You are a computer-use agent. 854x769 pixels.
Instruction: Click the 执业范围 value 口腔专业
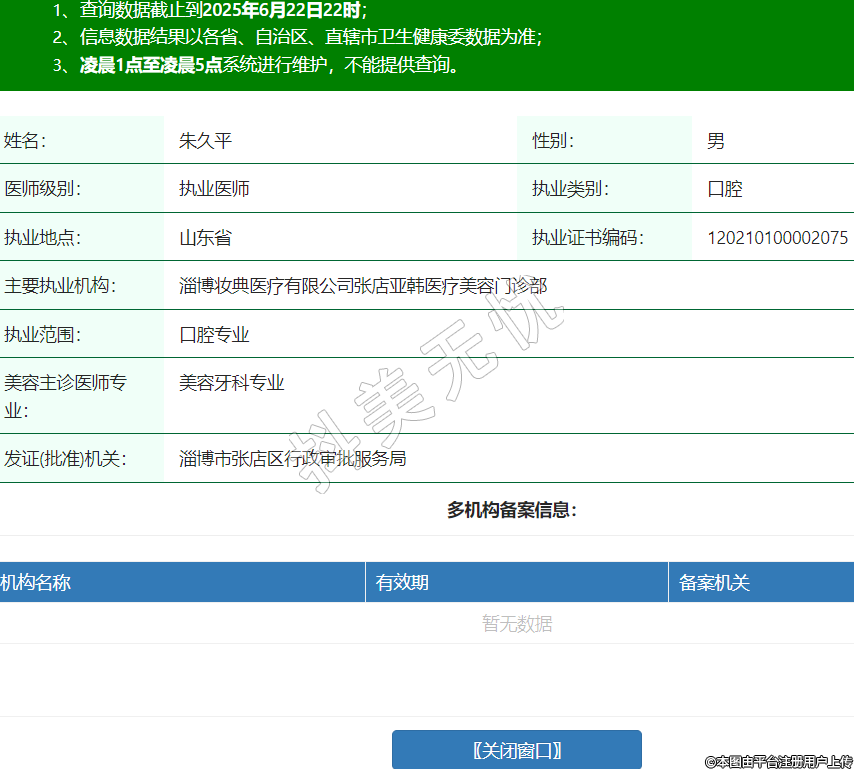tap(214, 335)
